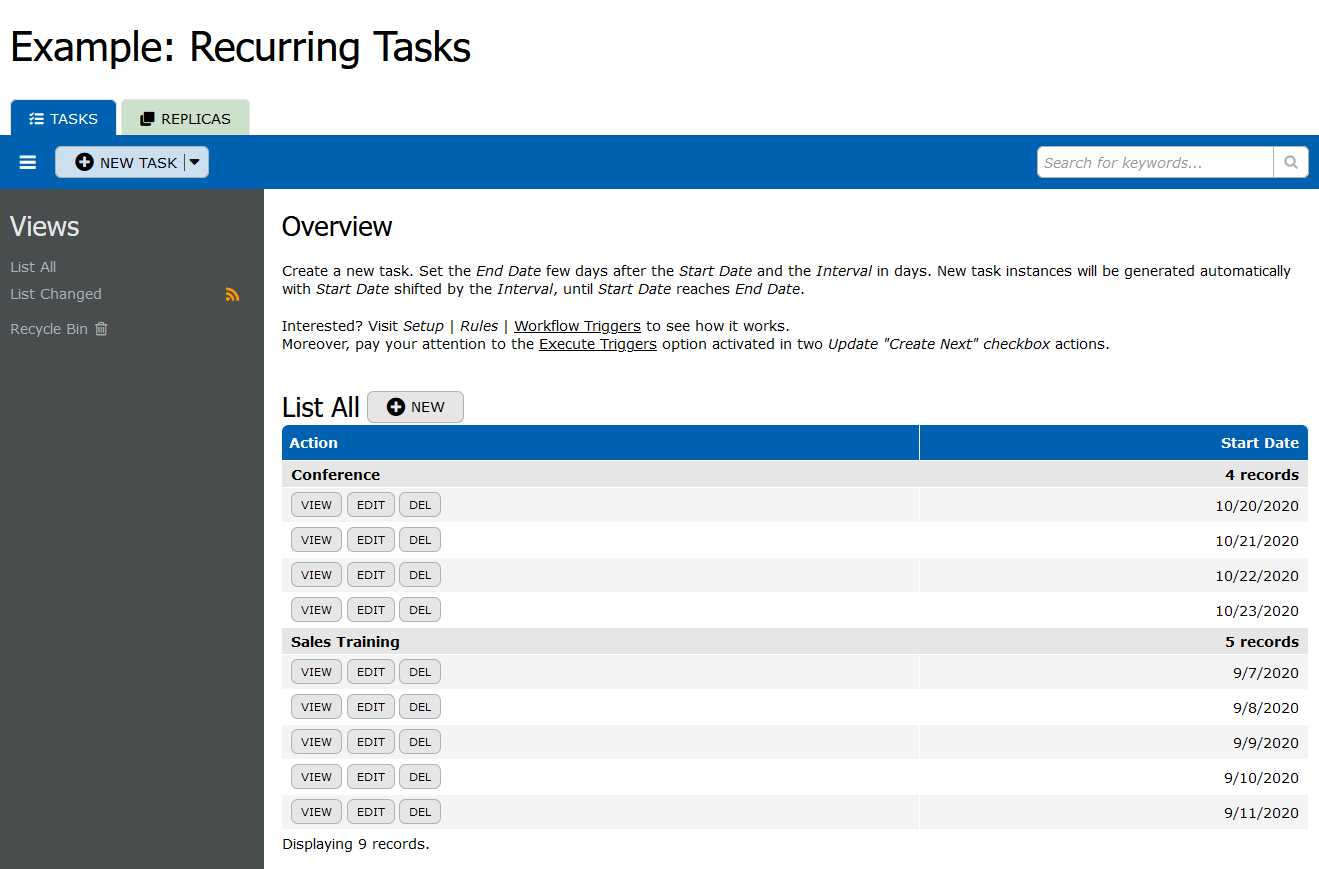Open the Recycle Bin trash icon
1319x869 pixels.
101,329
